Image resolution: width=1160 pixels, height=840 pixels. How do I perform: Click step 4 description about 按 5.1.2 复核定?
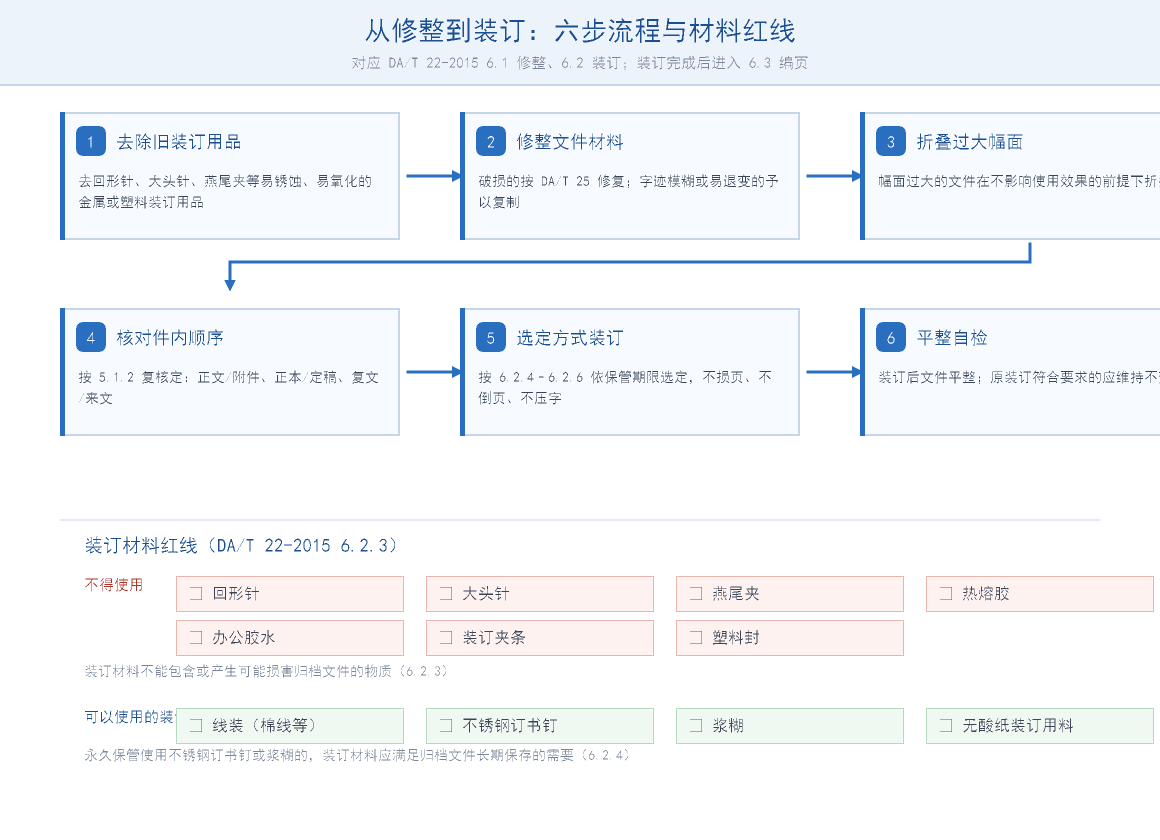click(x=229, y=388)
